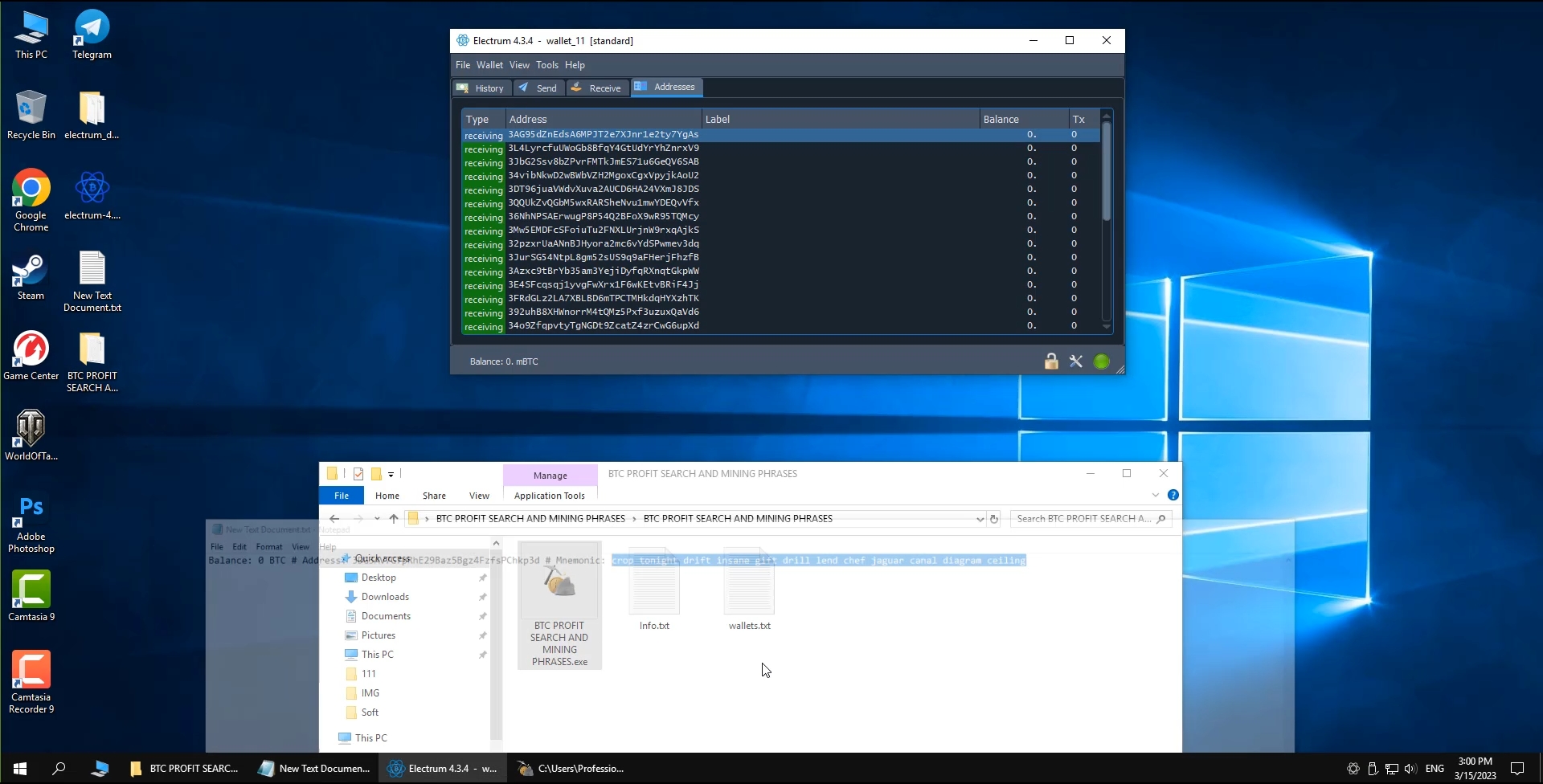Expand address bar history dropdown
The width and height of the screenshot is (1543, 784).
pyautogui.click(x=980, y=519)
